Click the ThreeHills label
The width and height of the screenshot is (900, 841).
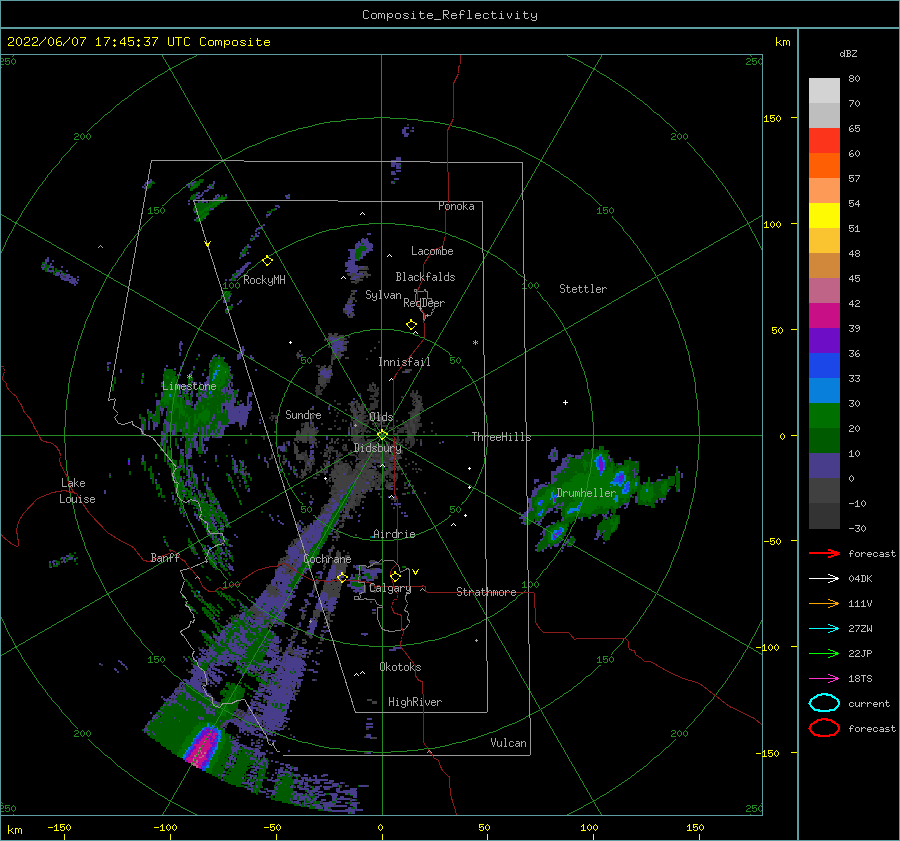point(501,437)
